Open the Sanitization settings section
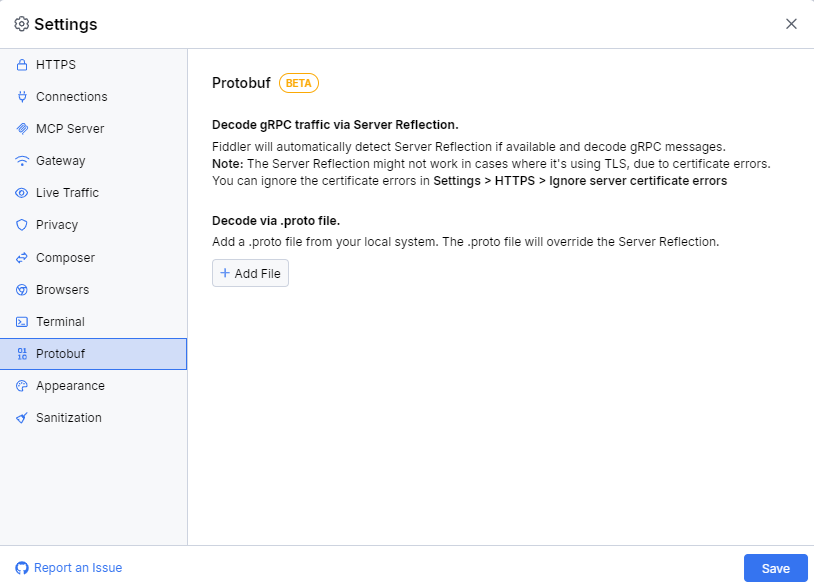The height and width of the screenshot is (586, 814). click(68, 417)
